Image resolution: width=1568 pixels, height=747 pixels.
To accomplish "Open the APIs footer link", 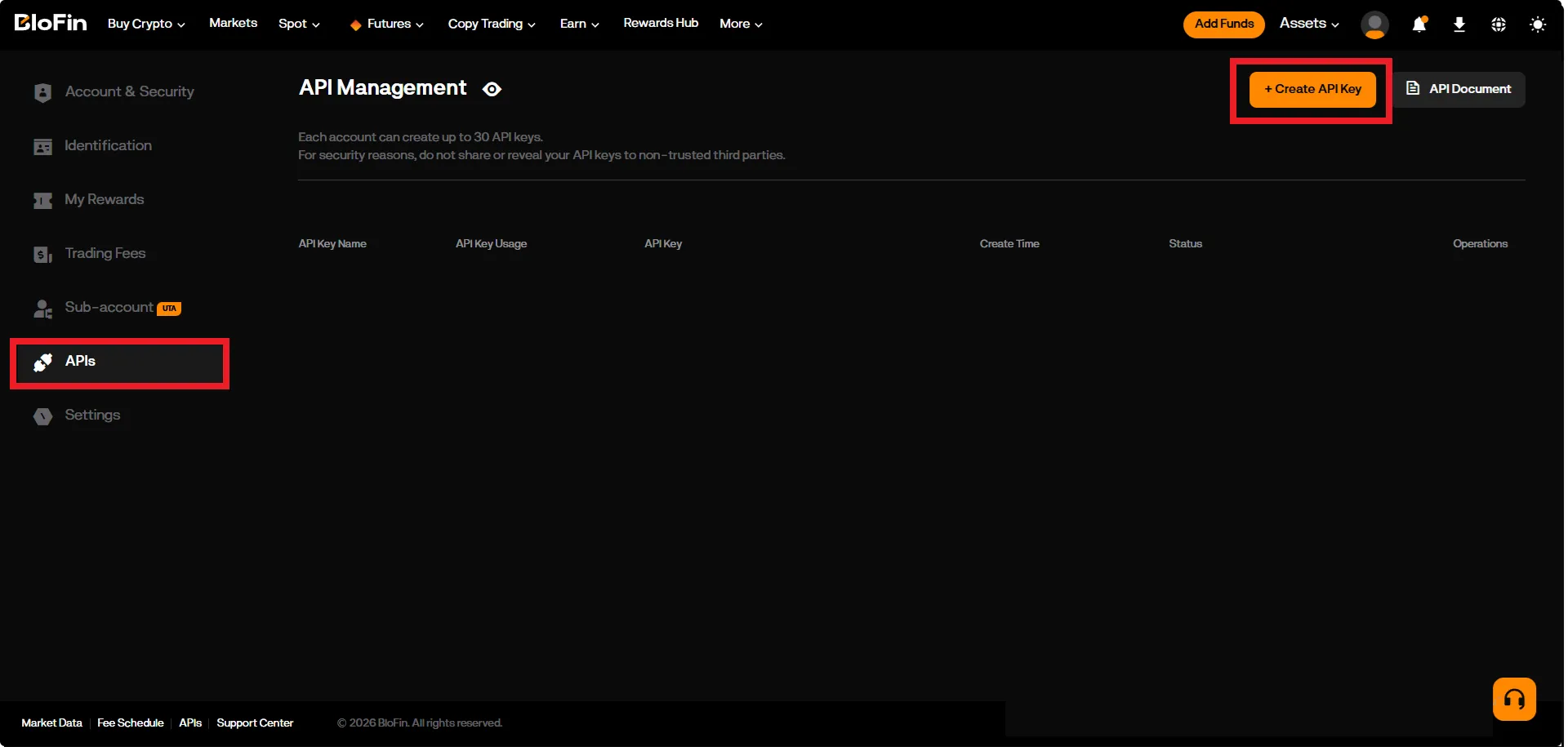I will point(190,723).
